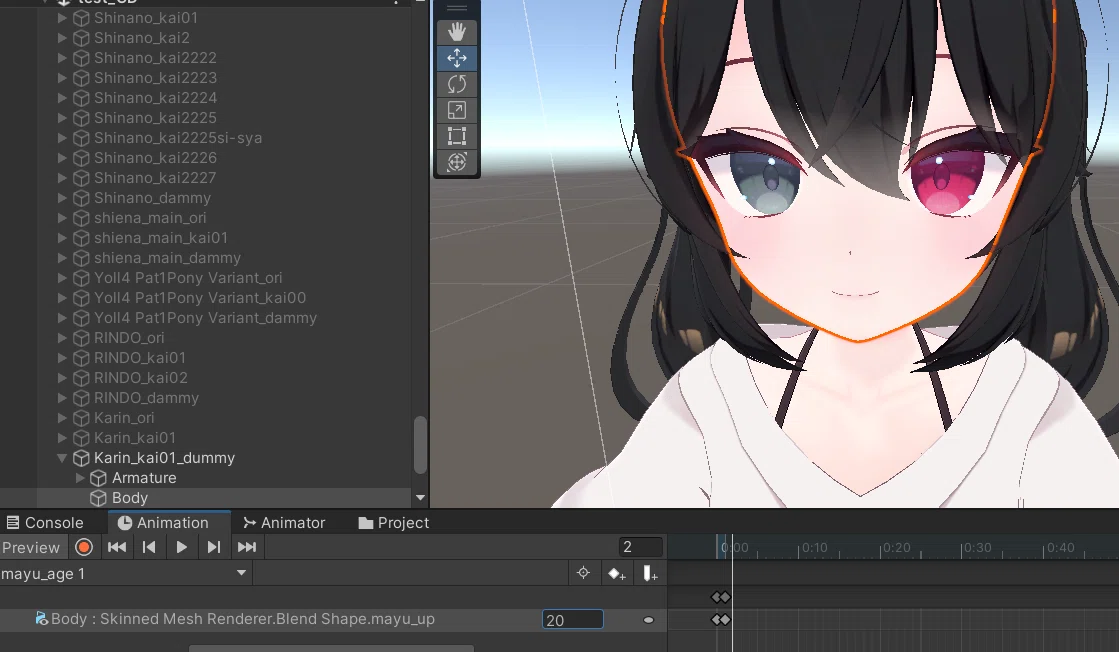The width and height of the screenshot is (1119, 652).
Task: Expand the RINDO_ori object
Action: (62, 337)
